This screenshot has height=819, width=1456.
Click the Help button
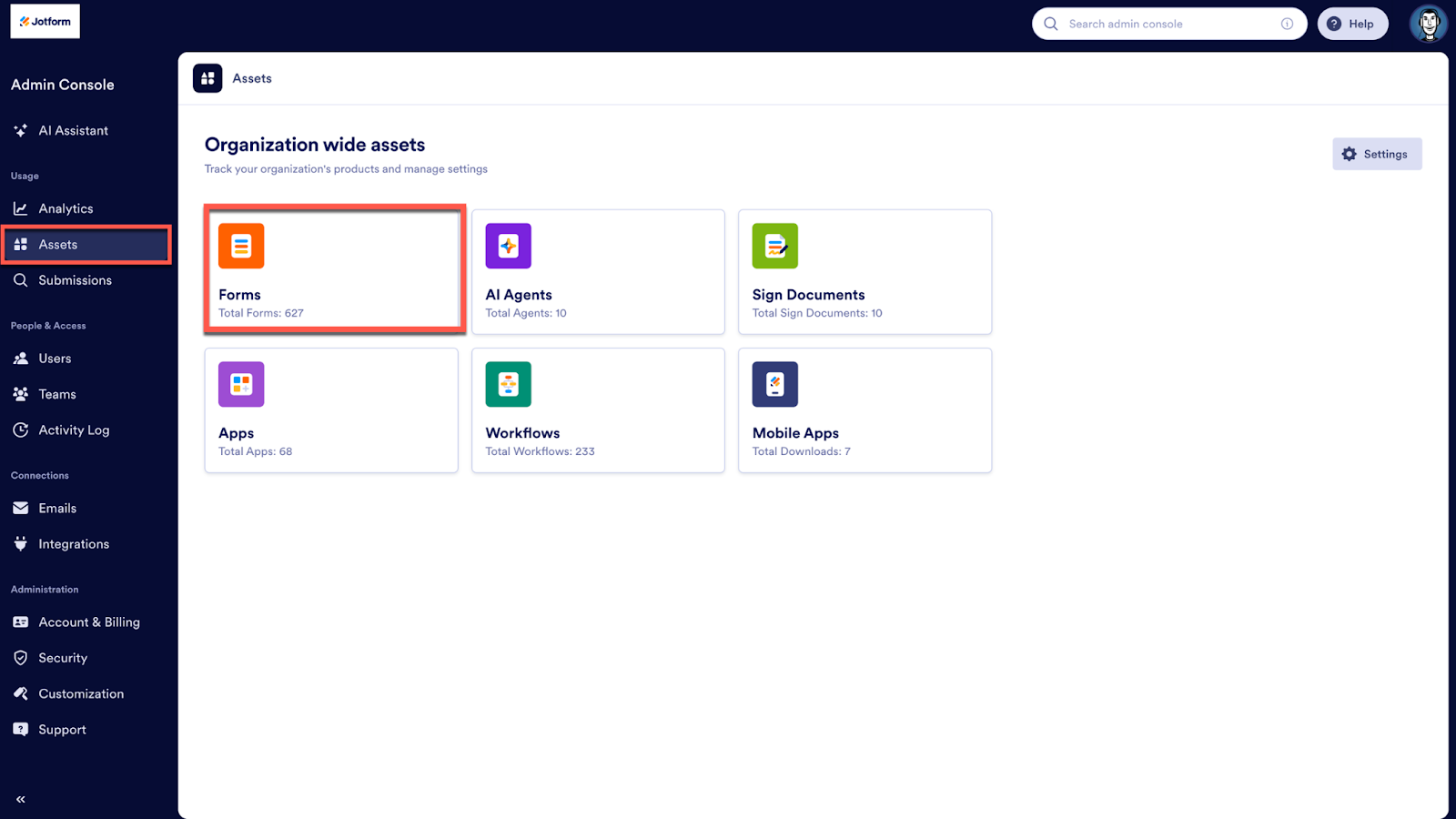point(1353,24)
